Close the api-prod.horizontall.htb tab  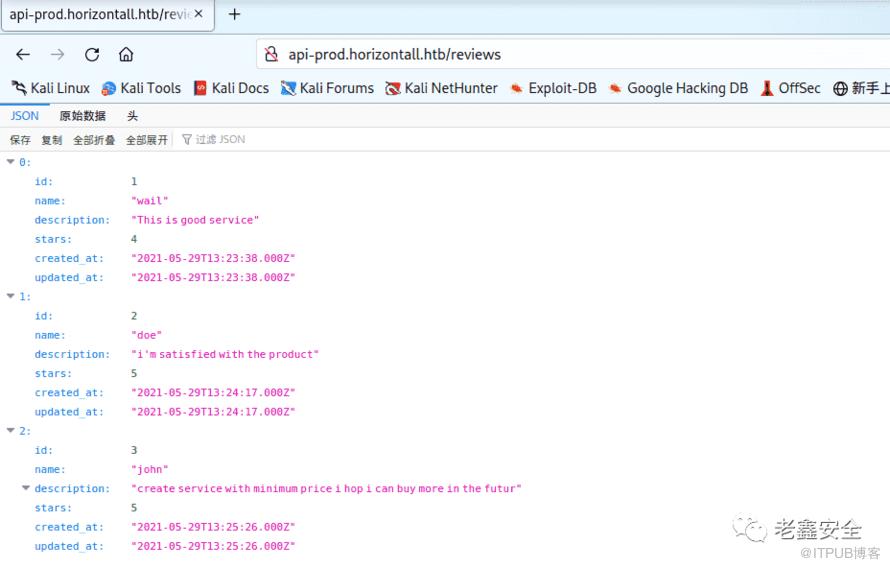pyautogui.click(x=199, y=14)
